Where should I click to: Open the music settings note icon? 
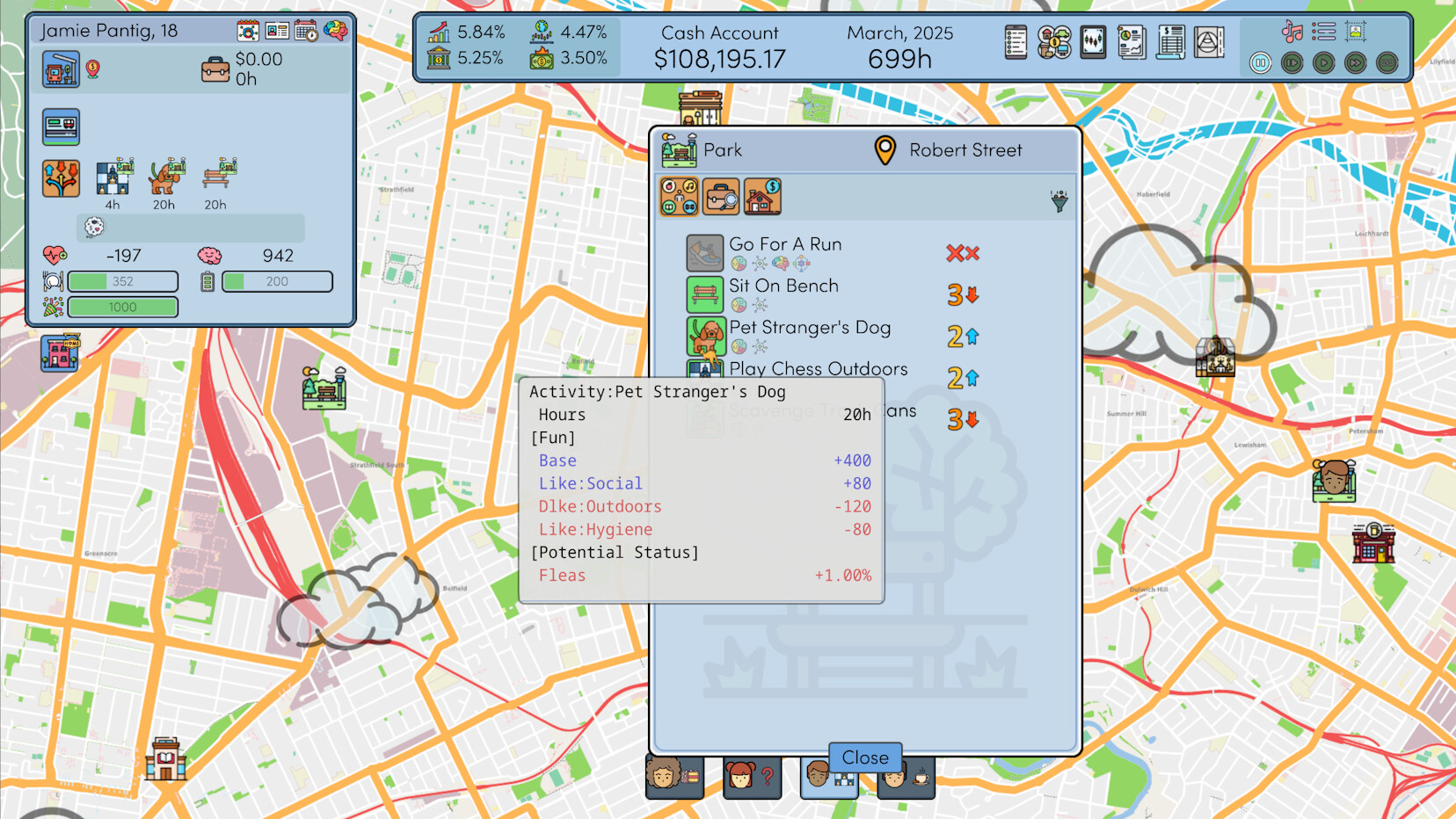tap(1292, 33)
